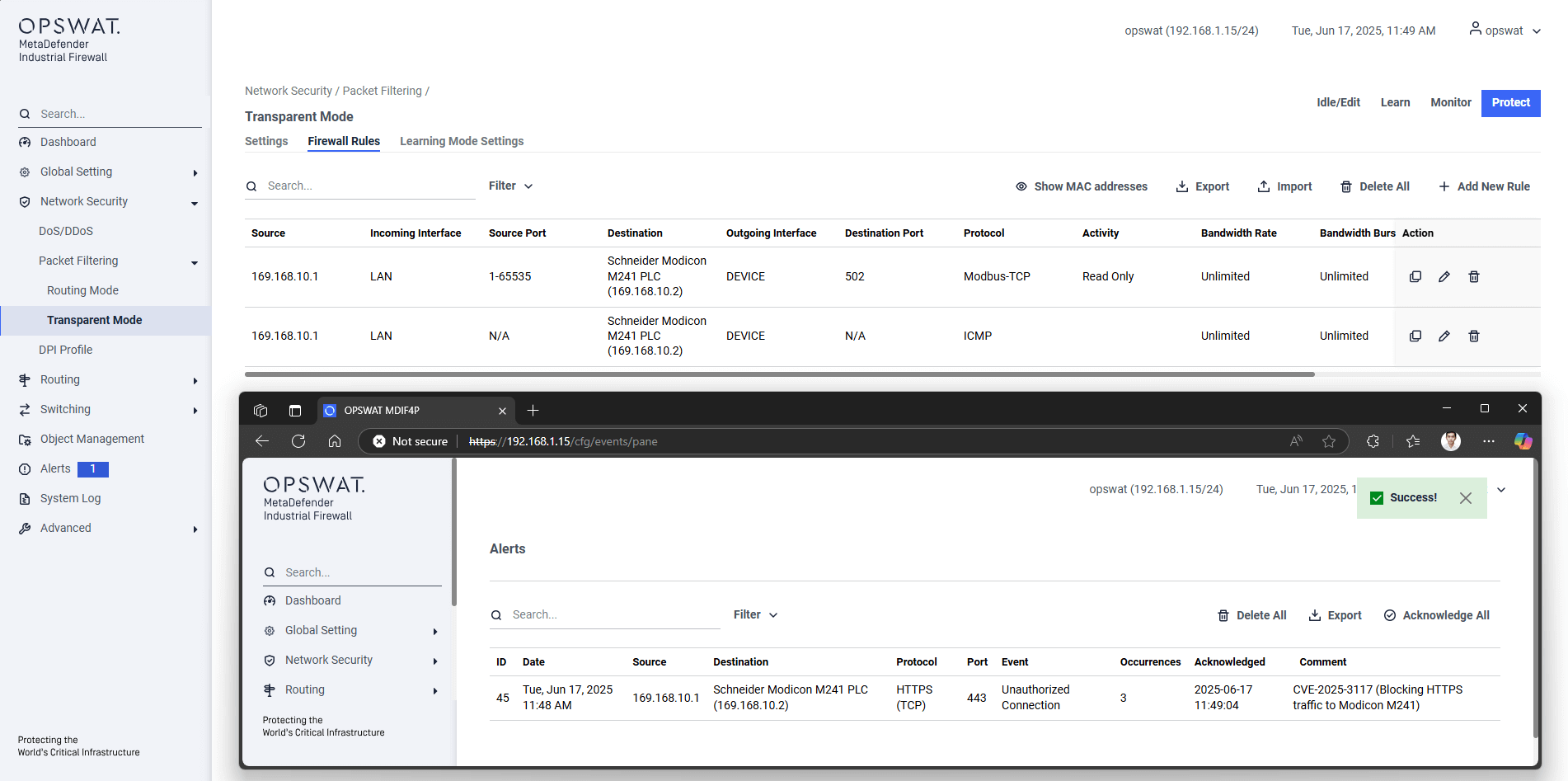Open System Log from the sidebar

coord(69,498)
